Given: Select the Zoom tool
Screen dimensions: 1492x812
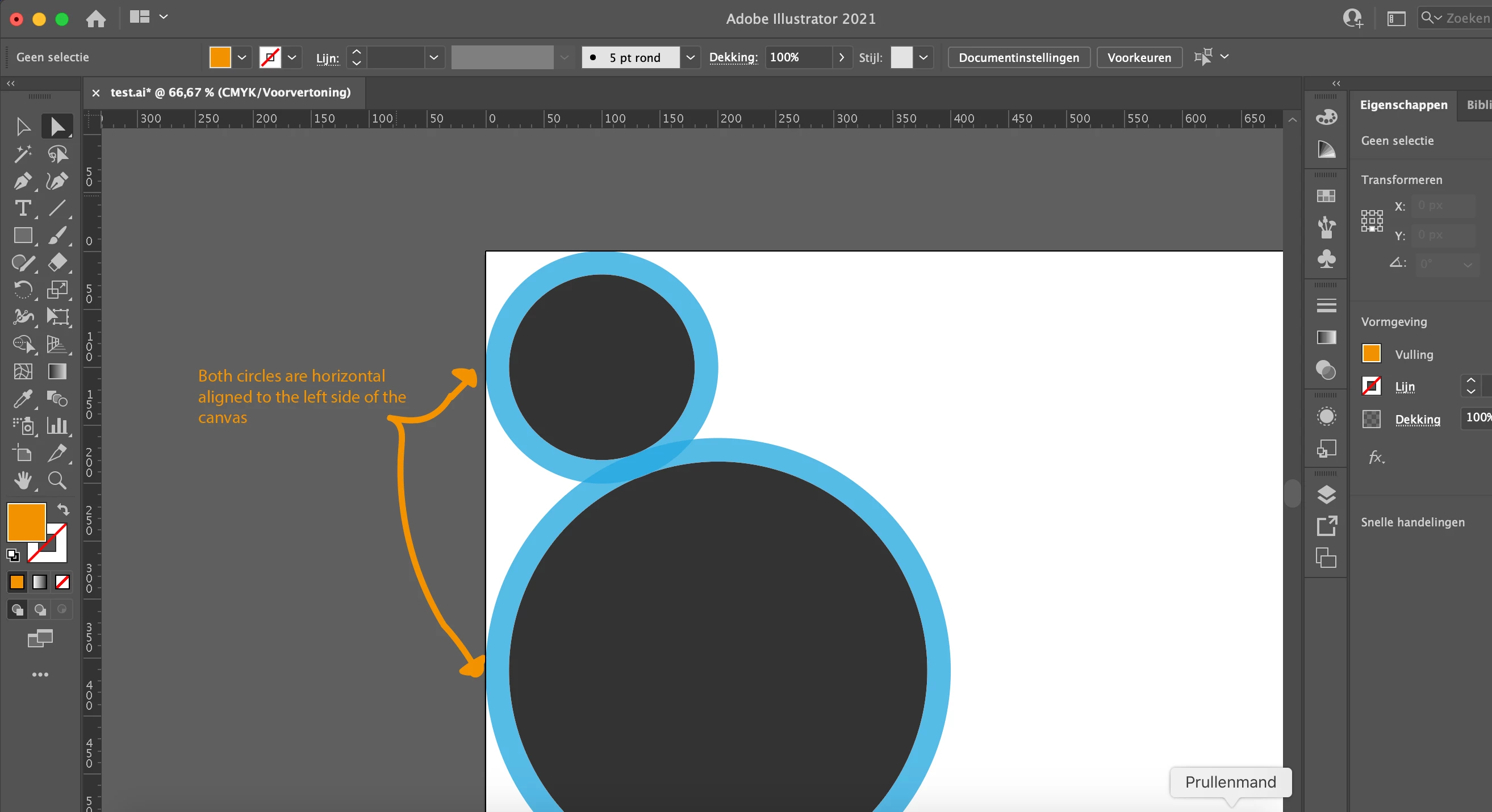Looking at the screenshot, I should pos(57,480).
